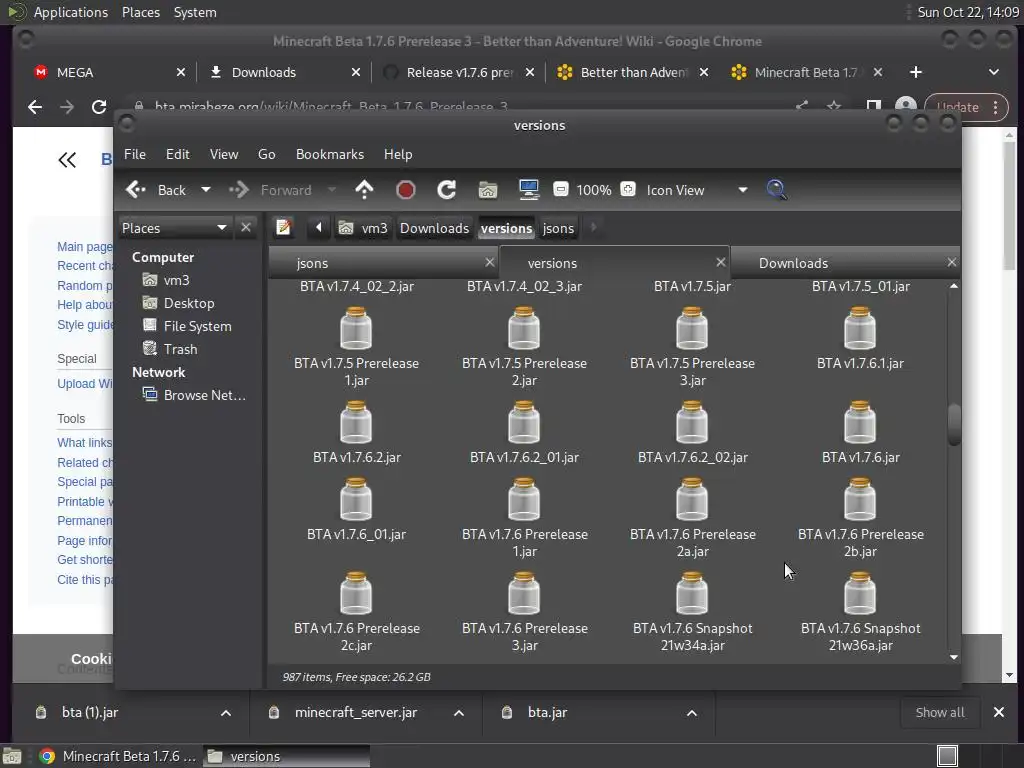Screen dimensions: 1024x768
Task: Expand bta.jar download options chevron
Action: [x=692, y=713]
